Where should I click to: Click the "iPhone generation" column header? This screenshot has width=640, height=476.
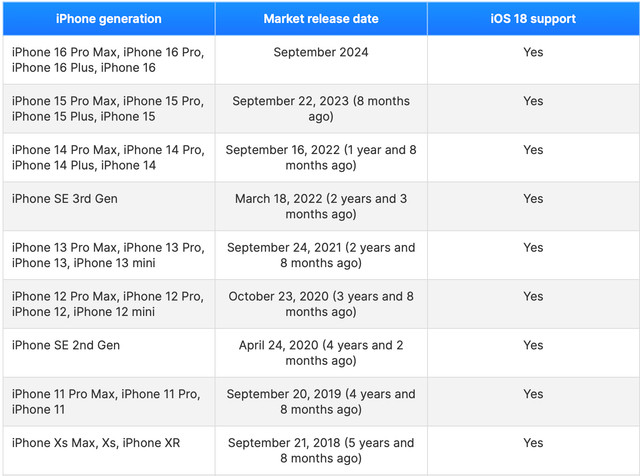pyautogui.click(x=108, y=19)
